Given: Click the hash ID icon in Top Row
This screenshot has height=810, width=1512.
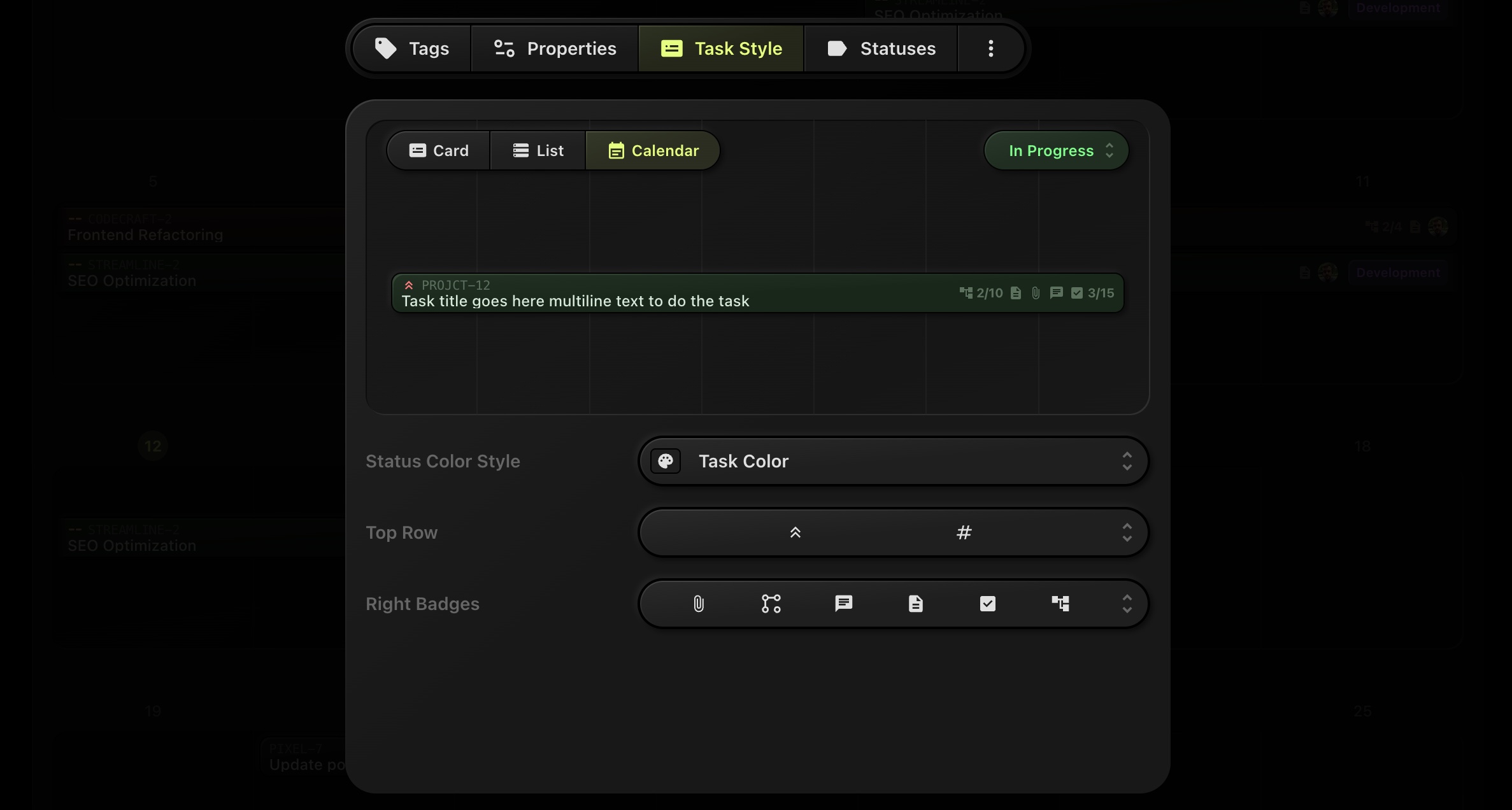Looking at the screenshot, I should (964, 532).
